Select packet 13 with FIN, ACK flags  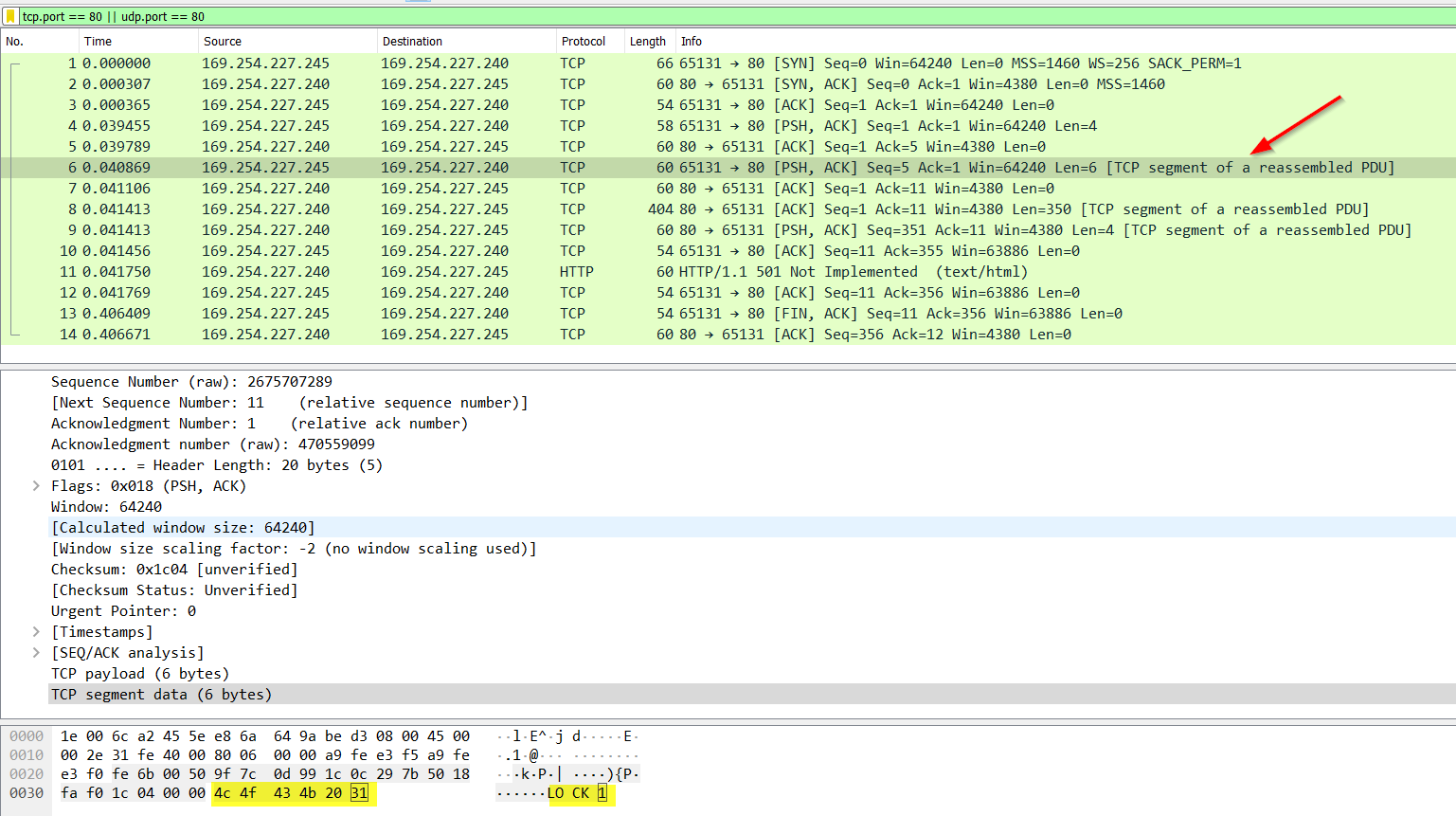[x=728, y=314]
